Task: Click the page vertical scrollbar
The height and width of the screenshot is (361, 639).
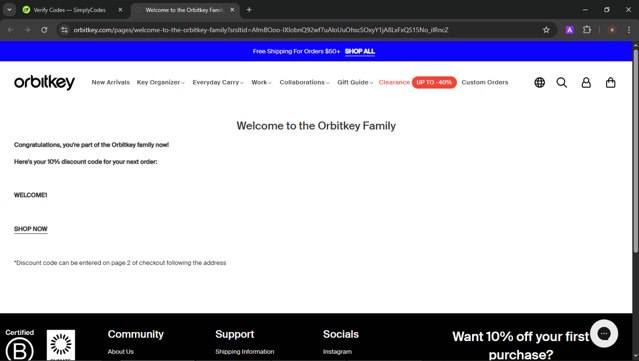Action: [635, 151]
